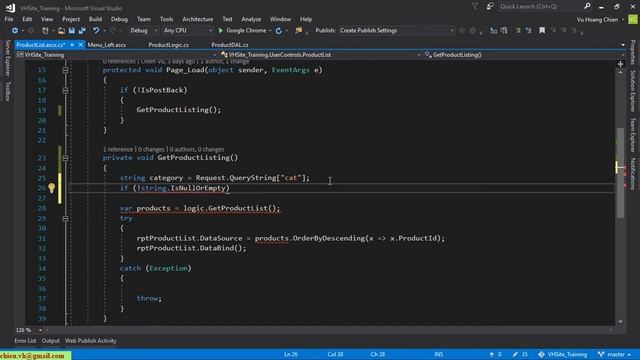Collapse the Page_Load method at line 15

65,70
